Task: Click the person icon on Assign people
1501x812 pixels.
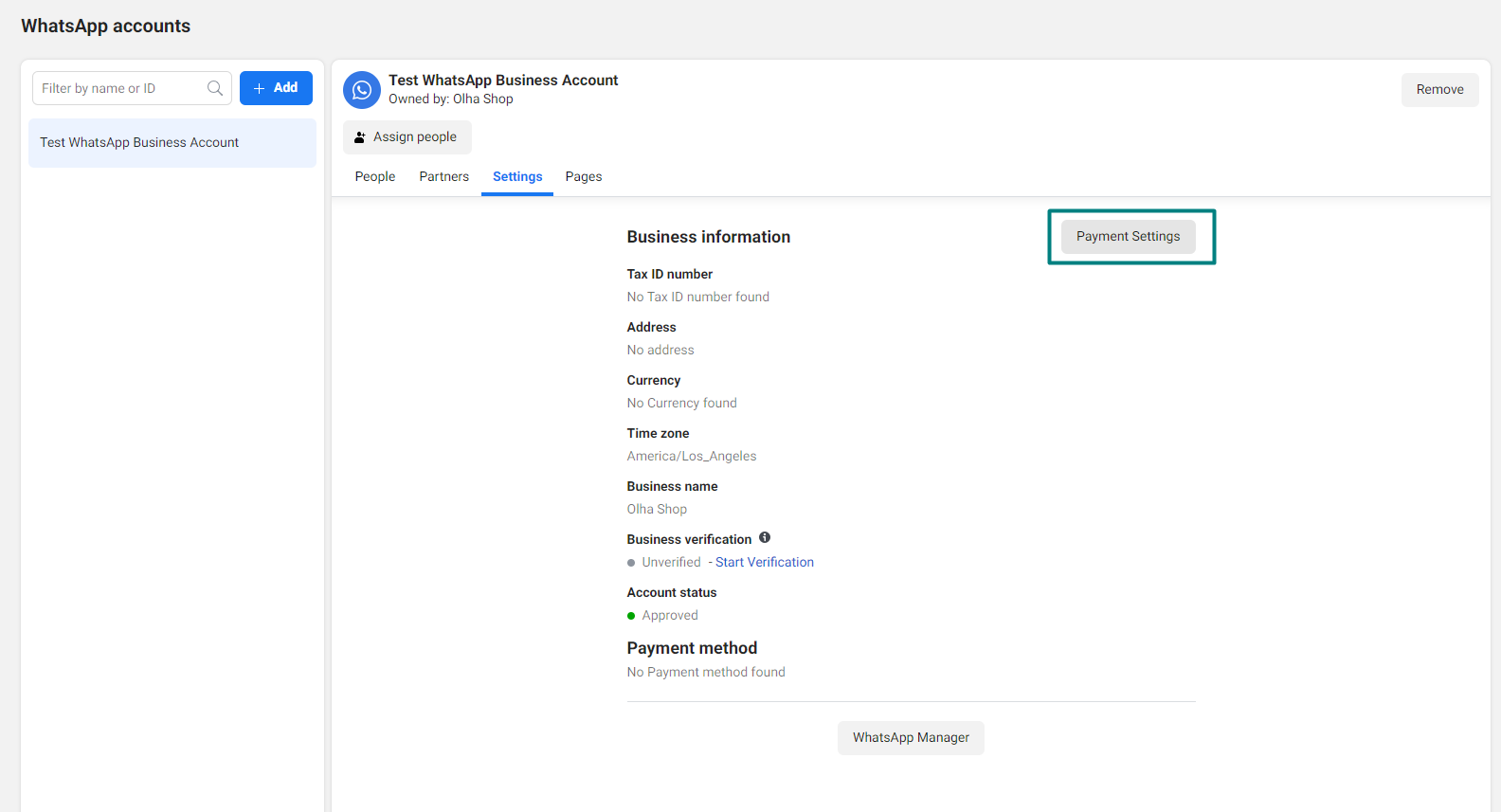Action: (x=360, y=137)
